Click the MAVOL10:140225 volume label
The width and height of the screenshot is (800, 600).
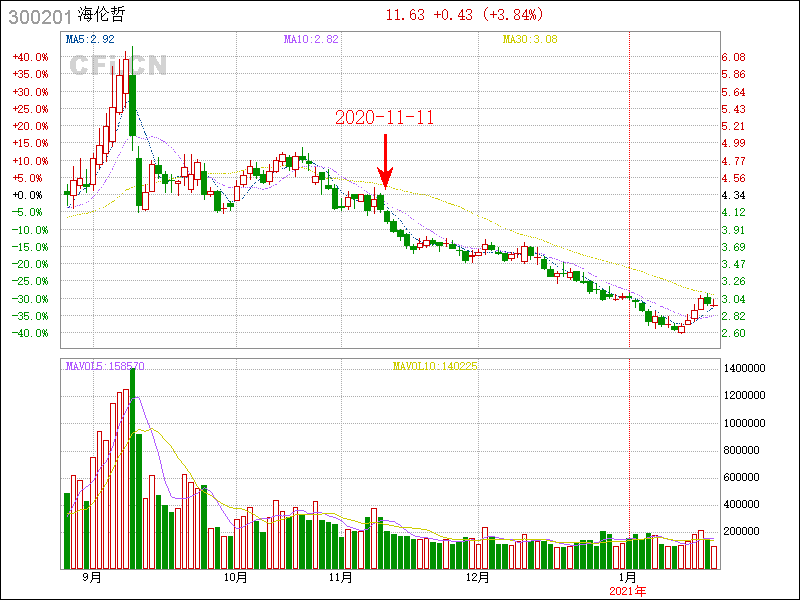[x=435, y=366]
